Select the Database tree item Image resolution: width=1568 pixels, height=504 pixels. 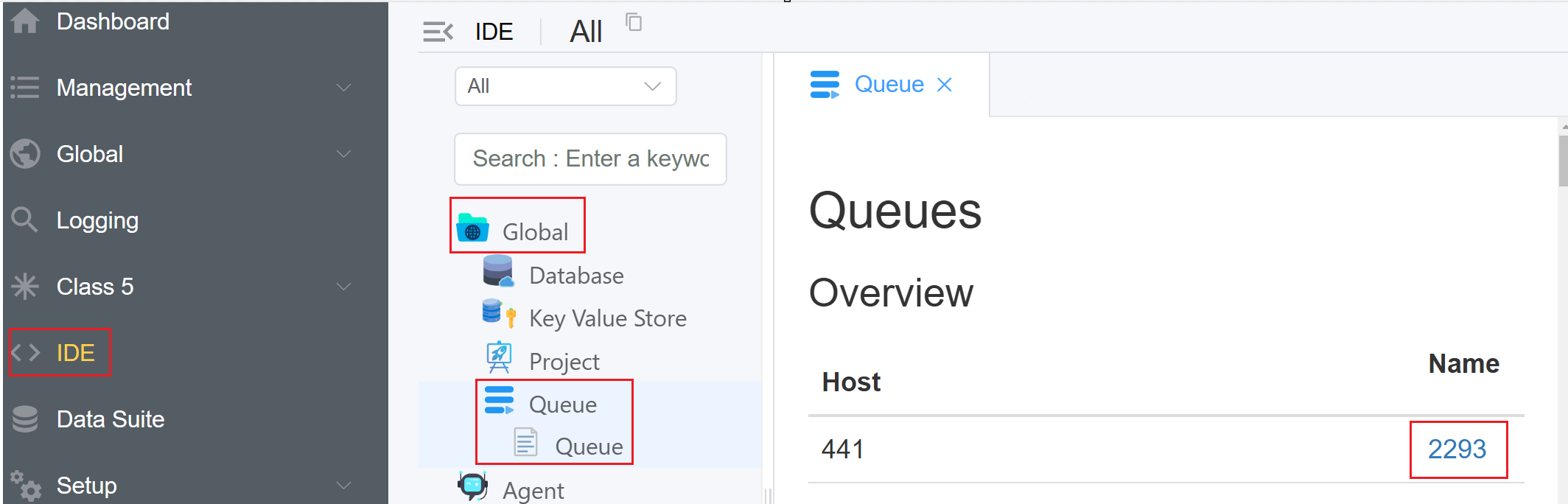[575, 276]
